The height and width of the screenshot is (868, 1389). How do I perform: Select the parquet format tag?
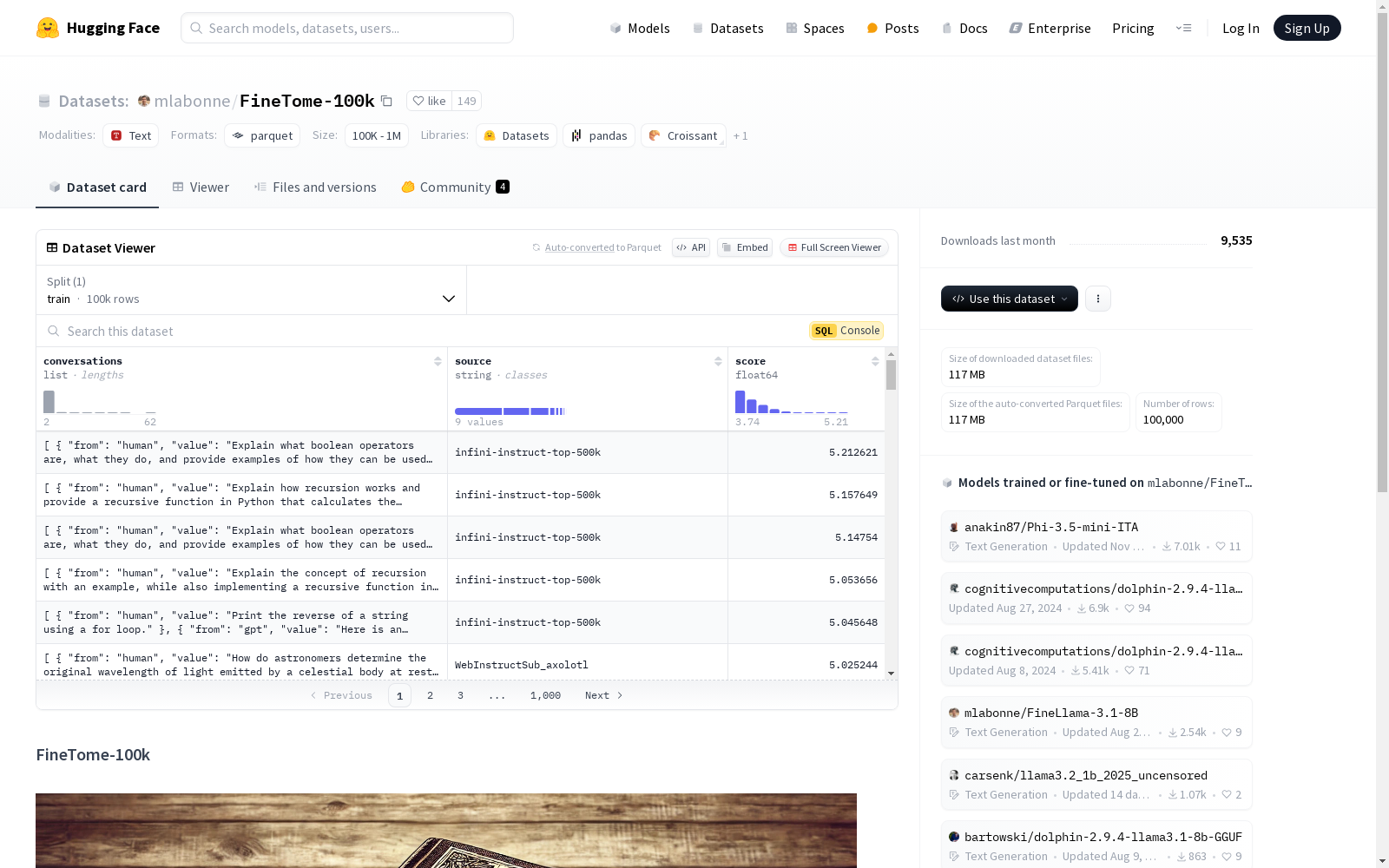(262, 135)
